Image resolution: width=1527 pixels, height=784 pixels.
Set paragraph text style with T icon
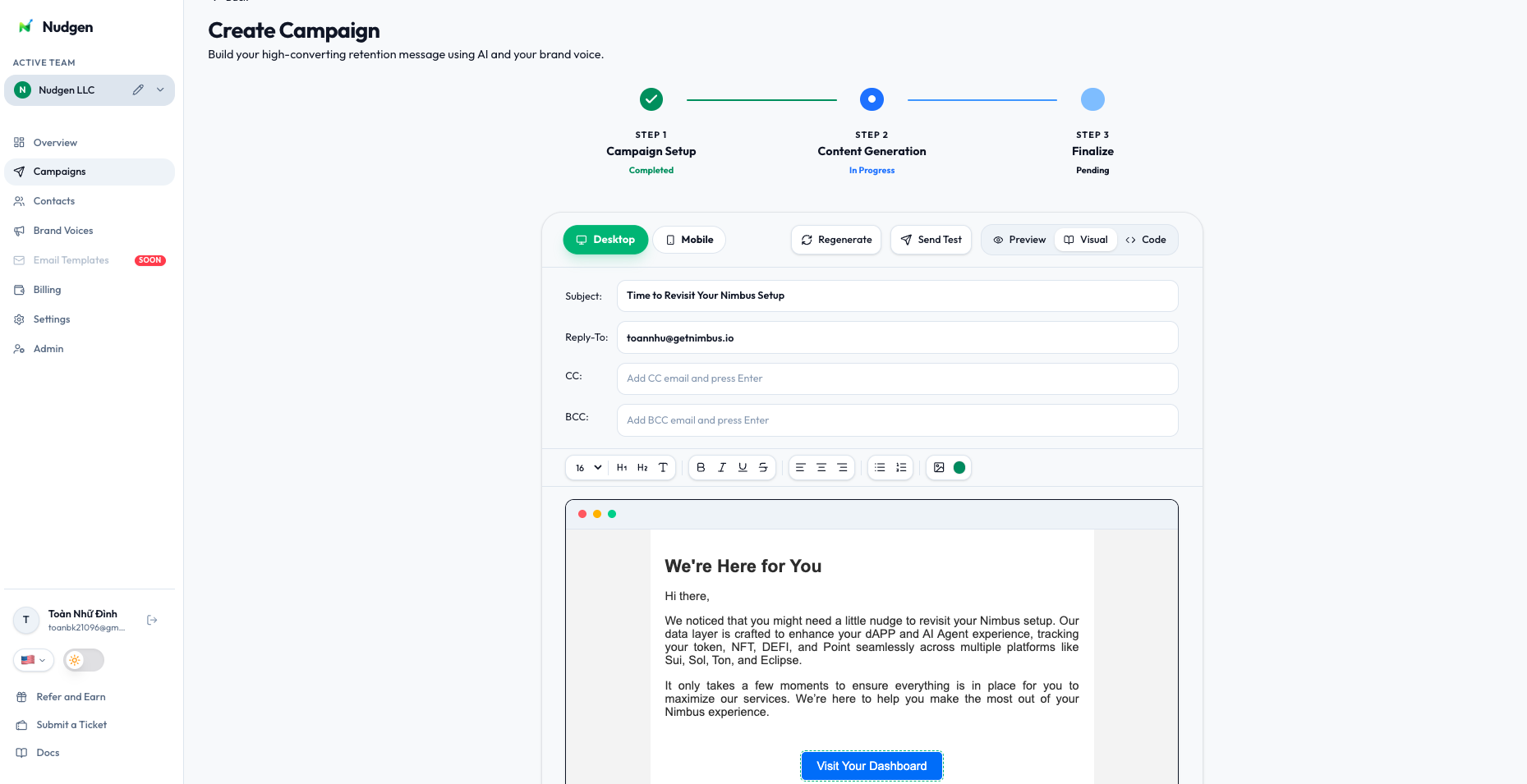(x=663, y=468)
